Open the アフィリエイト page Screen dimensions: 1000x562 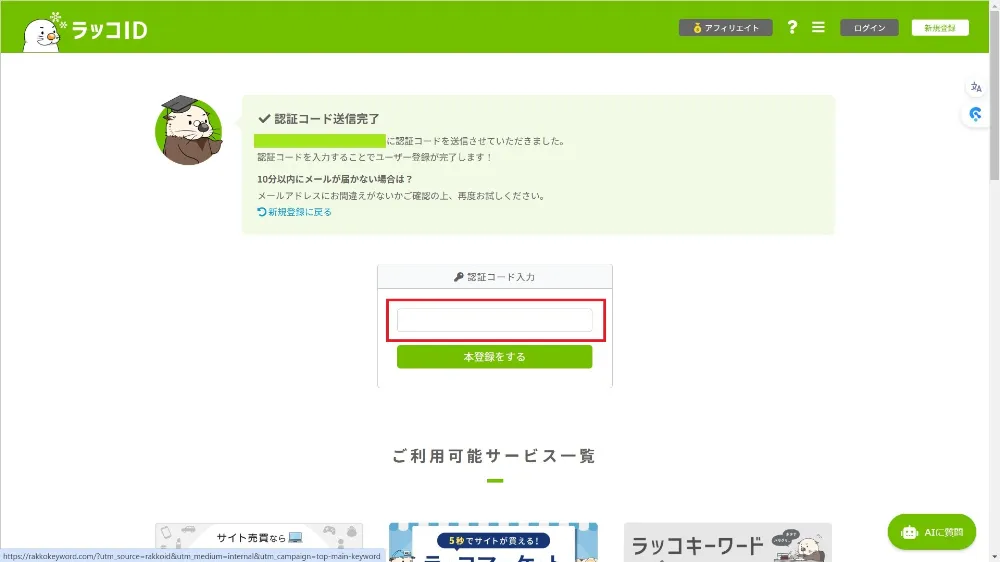coord(725,27)
